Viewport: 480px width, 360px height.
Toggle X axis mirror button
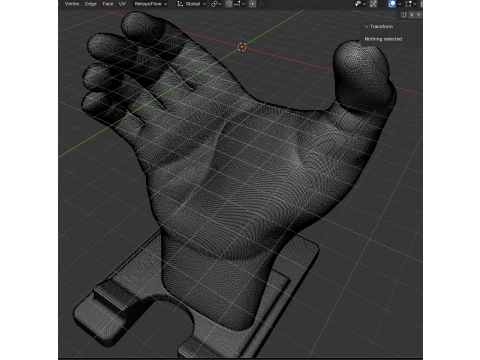pyautogui.click(x=412, y=15)
